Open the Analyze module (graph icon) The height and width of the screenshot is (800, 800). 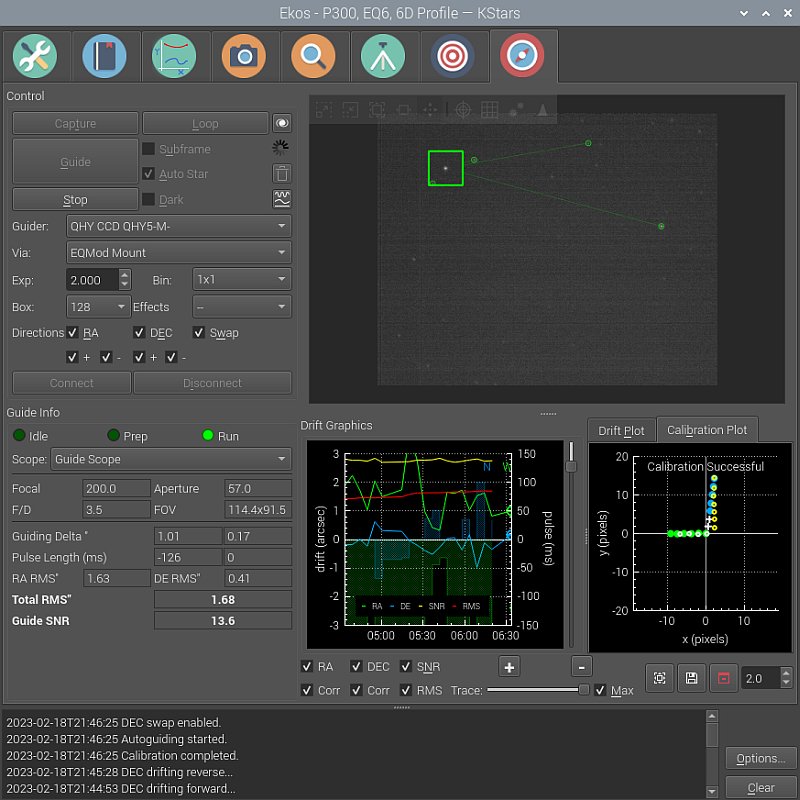174,56
